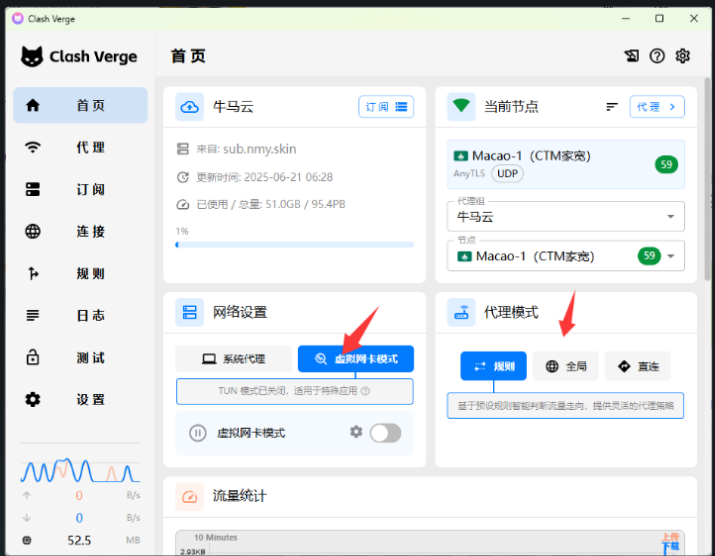Click the 牛马云 cloud upload icon
This screenshot has height=556, width=715.
click(189, 106)
